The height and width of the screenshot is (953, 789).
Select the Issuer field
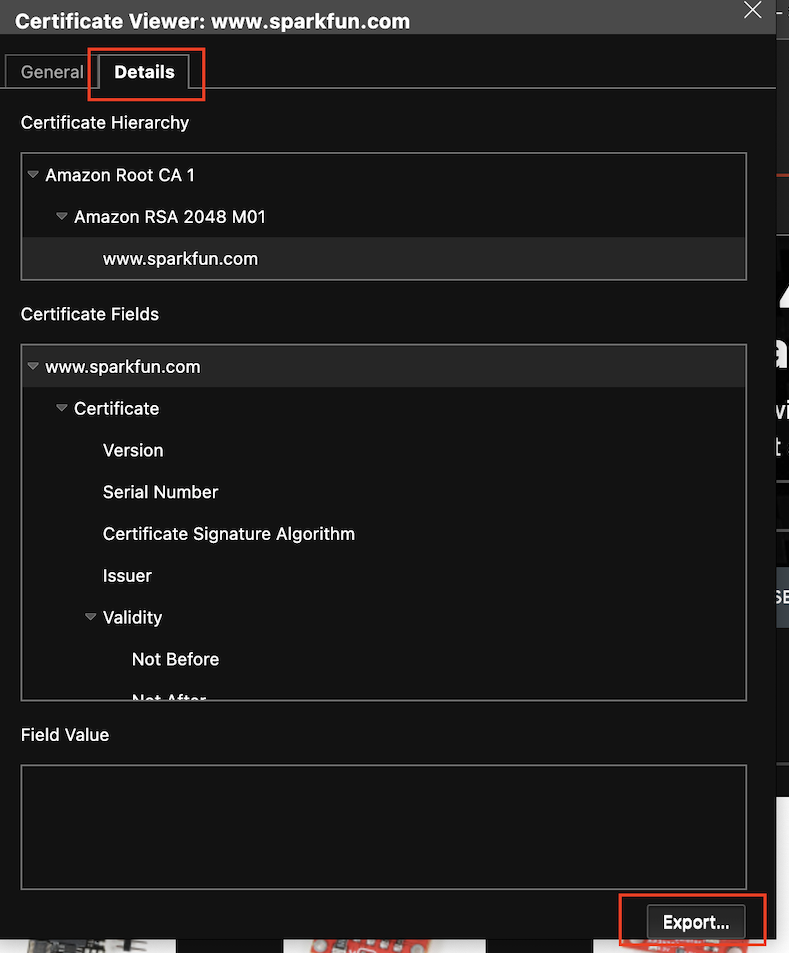click(127, 576)
